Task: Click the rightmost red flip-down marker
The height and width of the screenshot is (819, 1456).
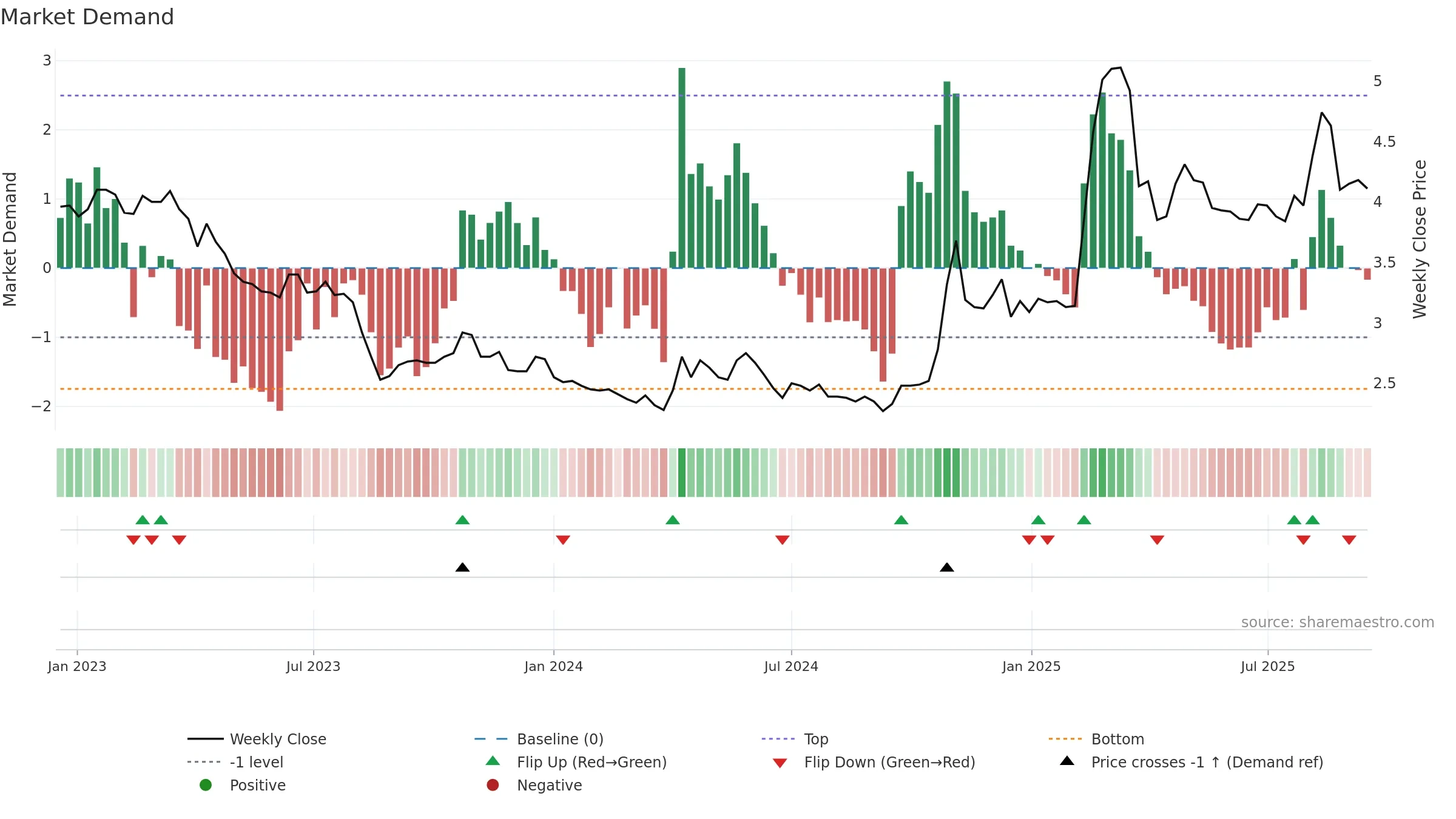Action: tap(1349, 540)
